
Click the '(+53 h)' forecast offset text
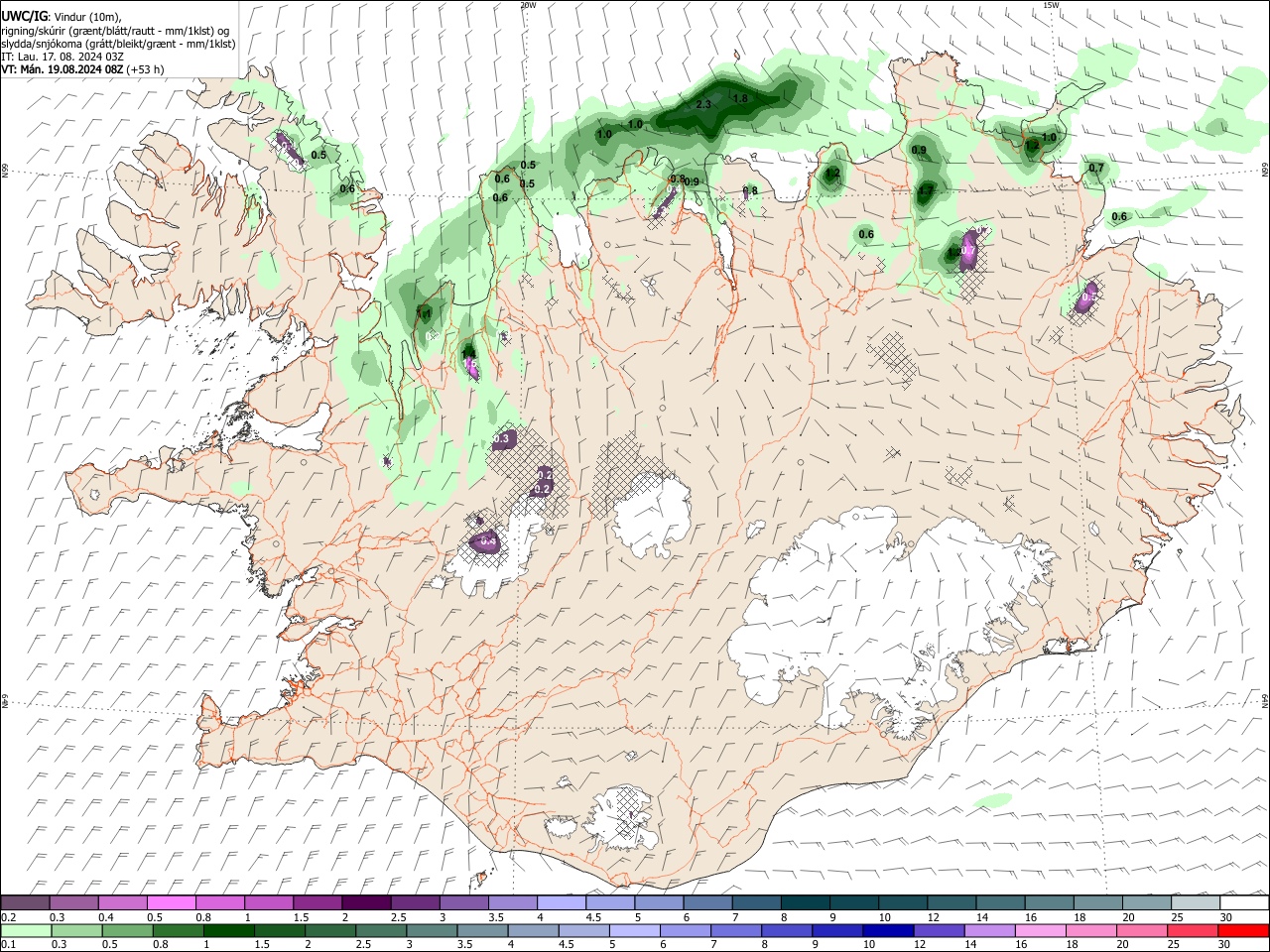(x=145, y=69)
